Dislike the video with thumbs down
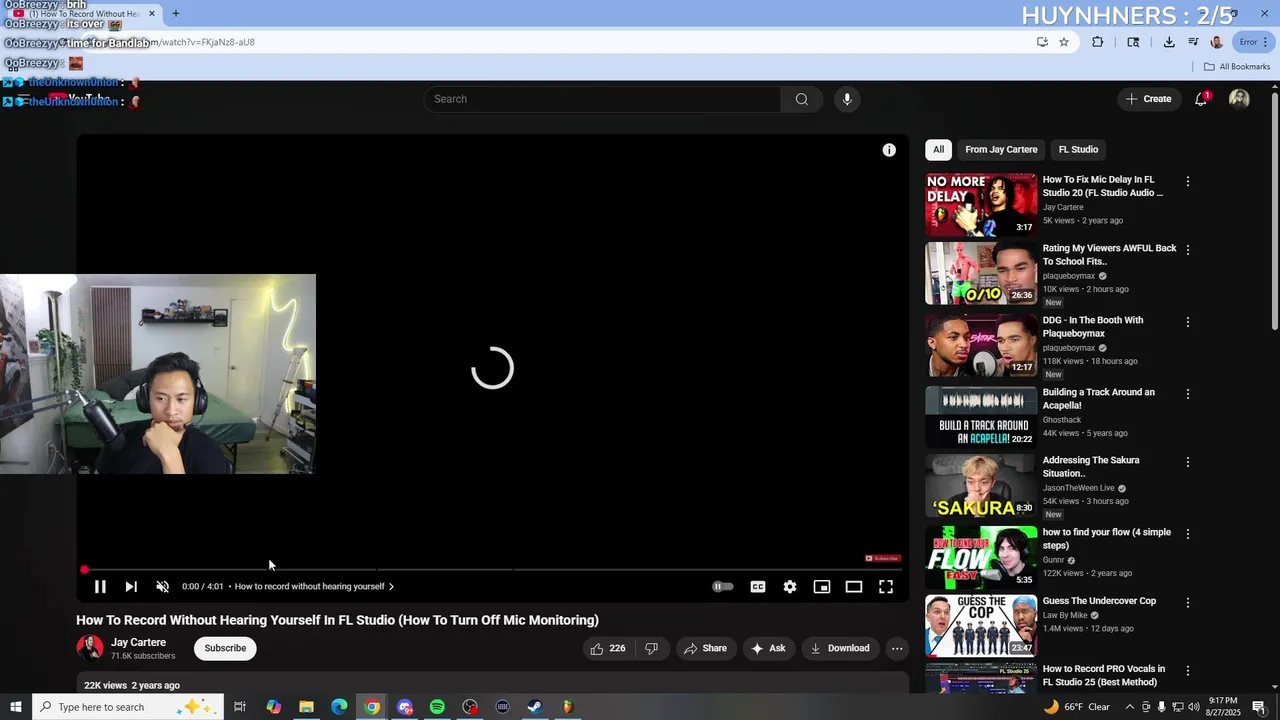This screenshot has height=720, width=1280. click(x=651, y=648)
